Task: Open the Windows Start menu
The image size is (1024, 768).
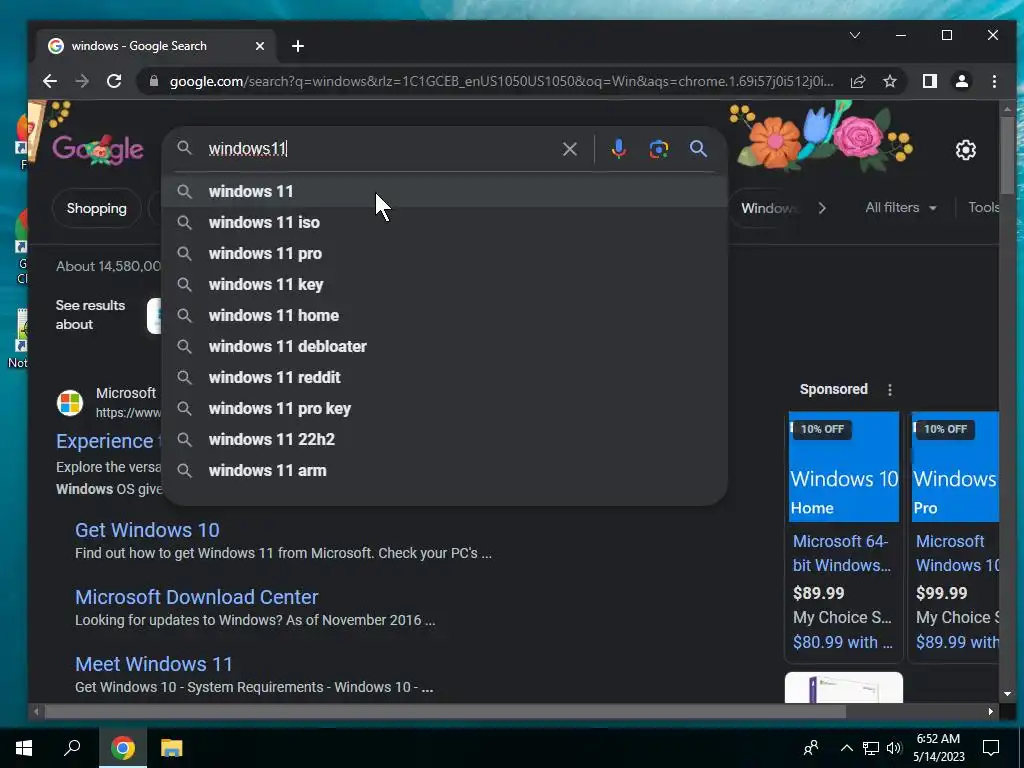Action: coord(24,748)
